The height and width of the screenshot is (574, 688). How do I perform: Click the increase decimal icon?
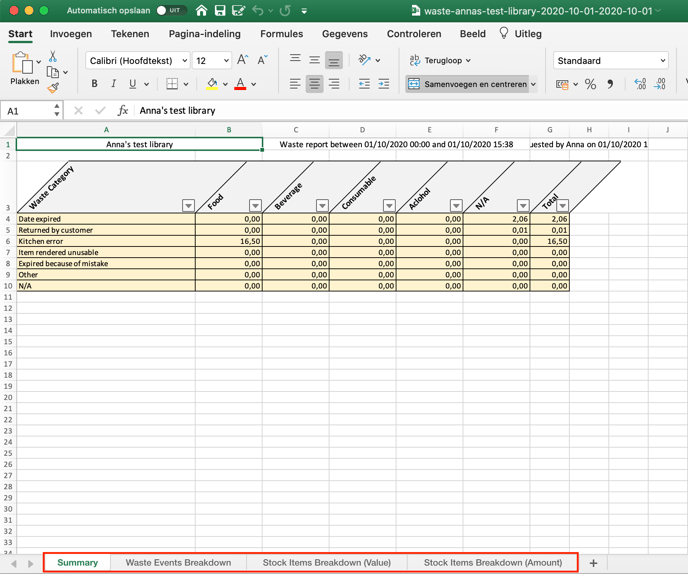(640, 84)
